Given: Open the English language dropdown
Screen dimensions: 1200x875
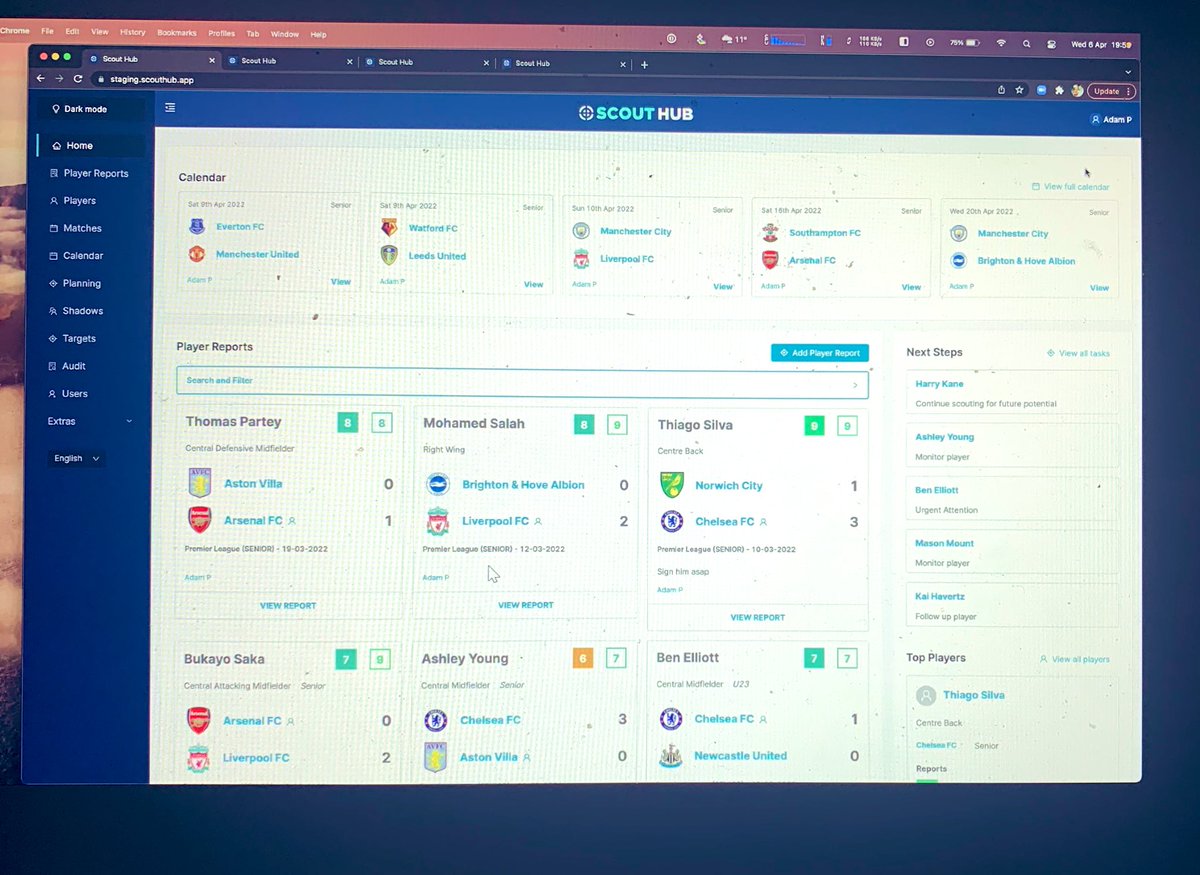Looking at the screenshot, I should point(74,458).
